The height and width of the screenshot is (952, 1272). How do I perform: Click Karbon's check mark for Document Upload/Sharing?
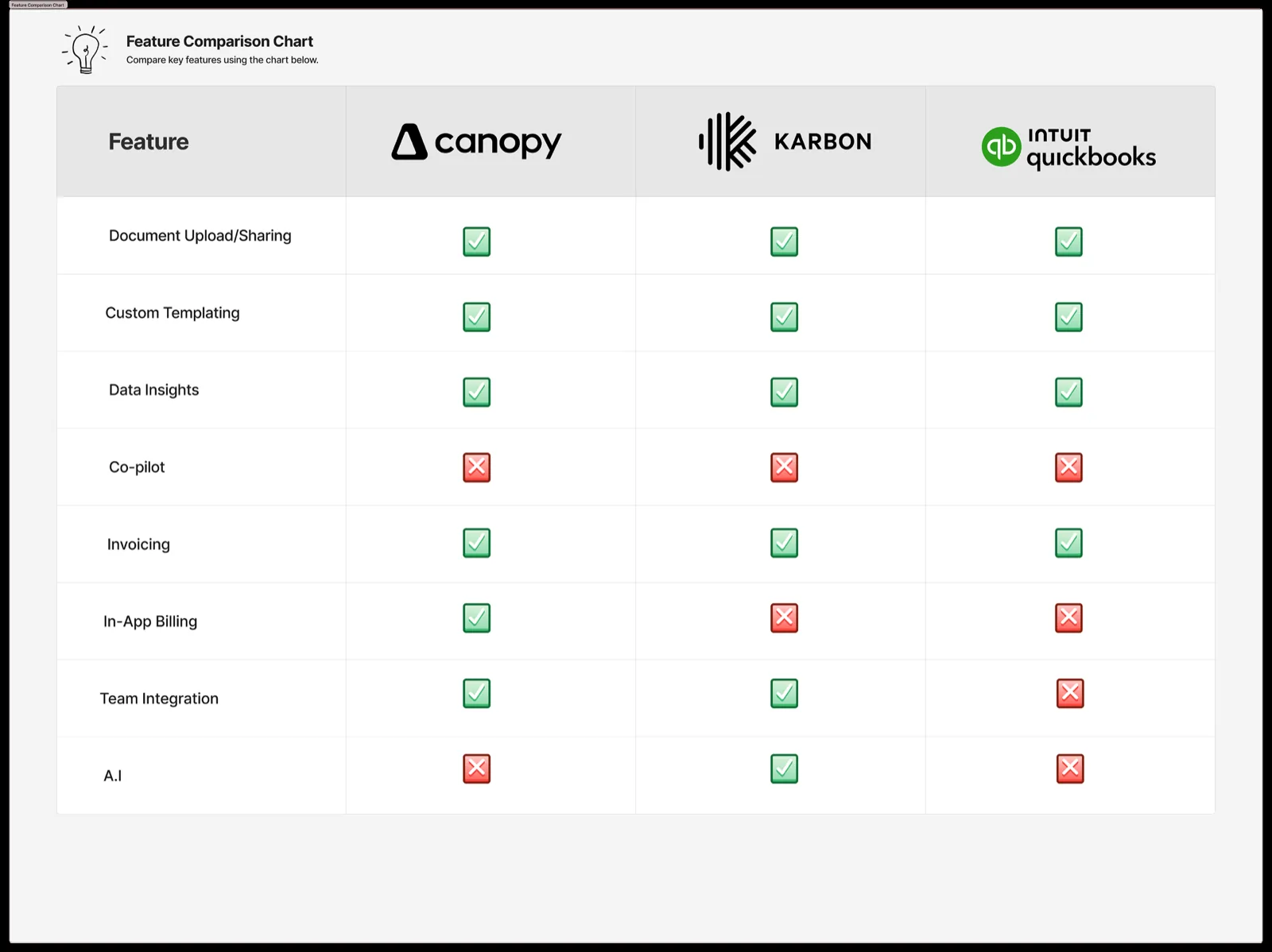[x=784, y=242]
